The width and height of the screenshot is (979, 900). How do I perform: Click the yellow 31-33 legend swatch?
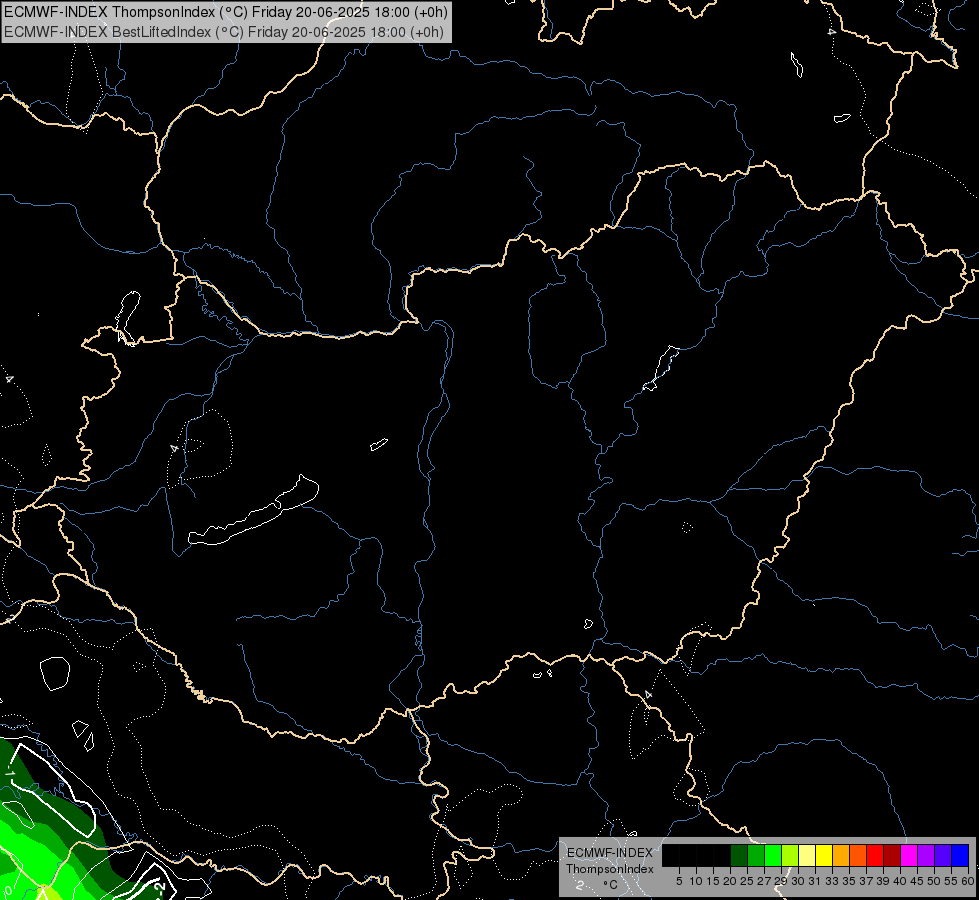coord(824,855)
